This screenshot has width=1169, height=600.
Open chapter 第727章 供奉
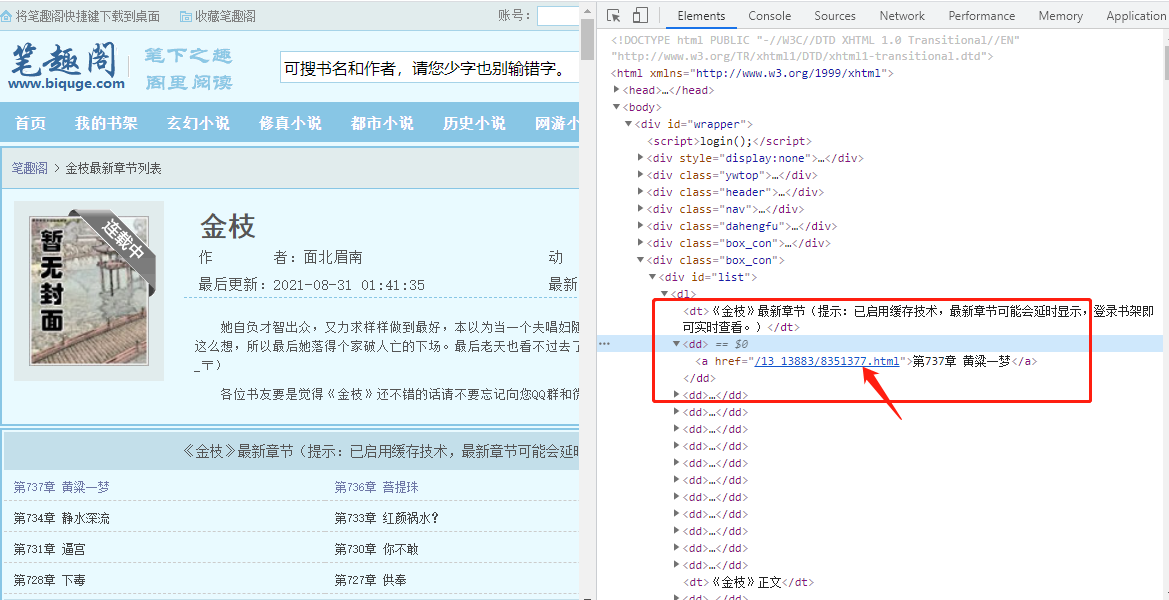(371, 580)
